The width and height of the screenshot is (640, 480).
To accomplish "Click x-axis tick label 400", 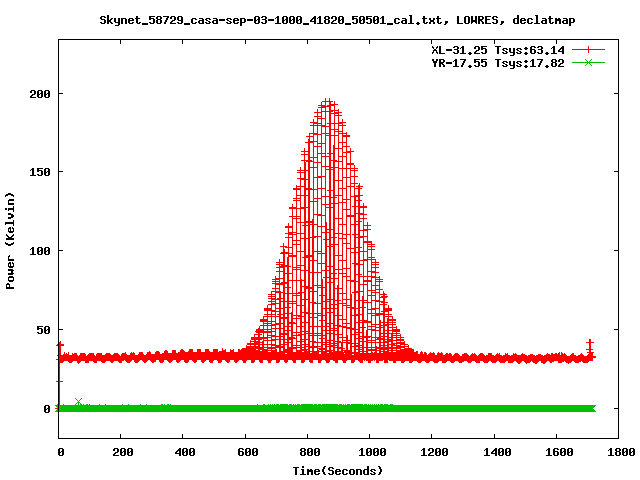I will point(185,452).
